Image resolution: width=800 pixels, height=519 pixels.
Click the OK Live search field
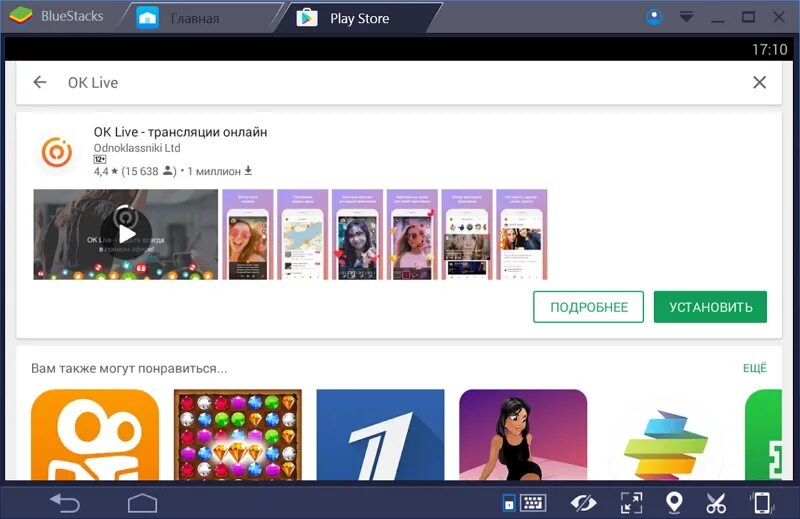pyautogui.click(x=398, y=82)
